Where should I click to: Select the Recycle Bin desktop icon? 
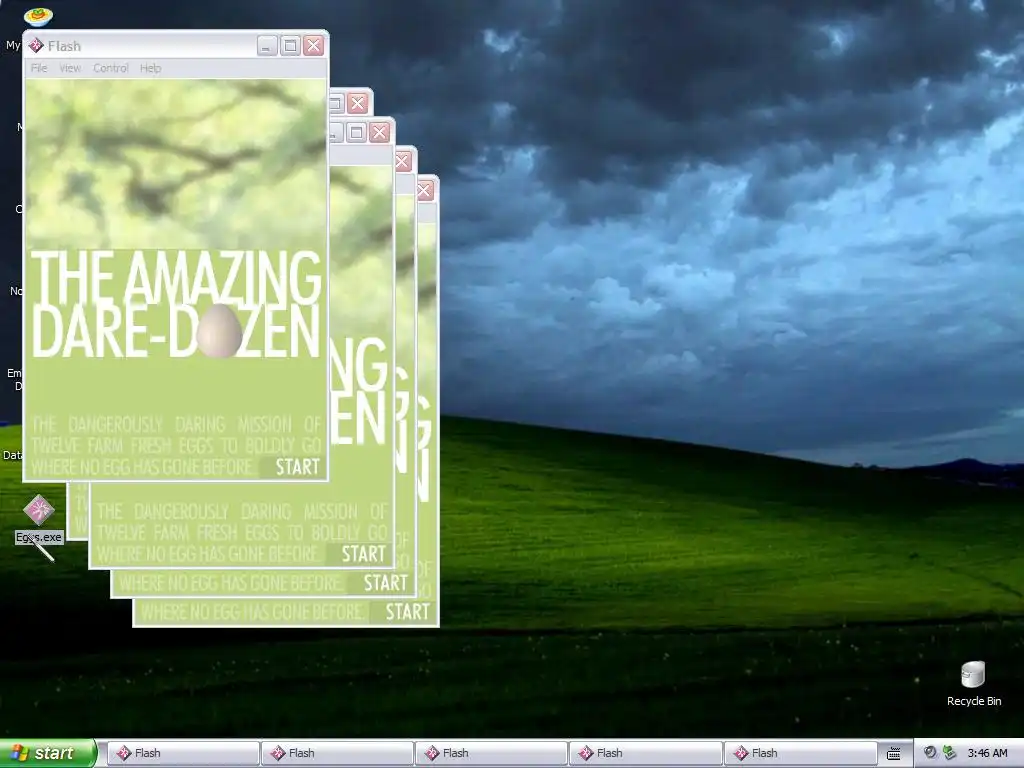coord(973,683)
